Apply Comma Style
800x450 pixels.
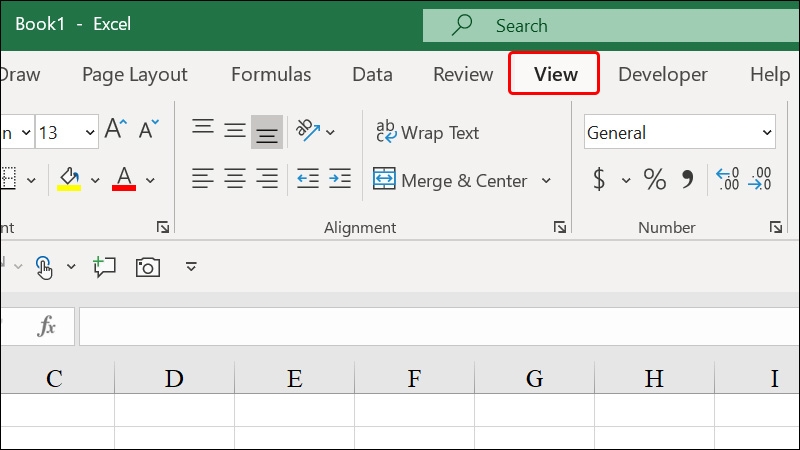tap(687, 179)
